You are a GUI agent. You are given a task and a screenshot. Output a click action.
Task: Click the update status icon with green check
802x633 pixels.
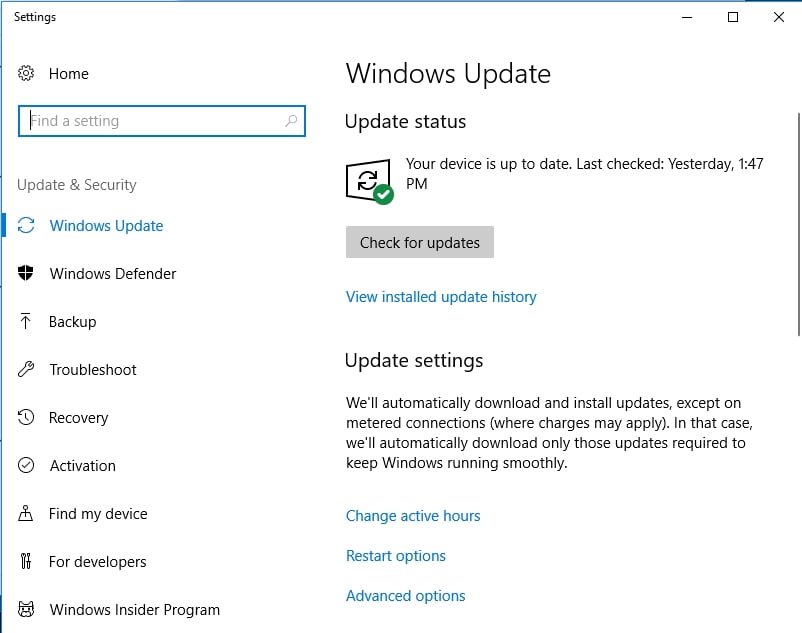point(369,181)
